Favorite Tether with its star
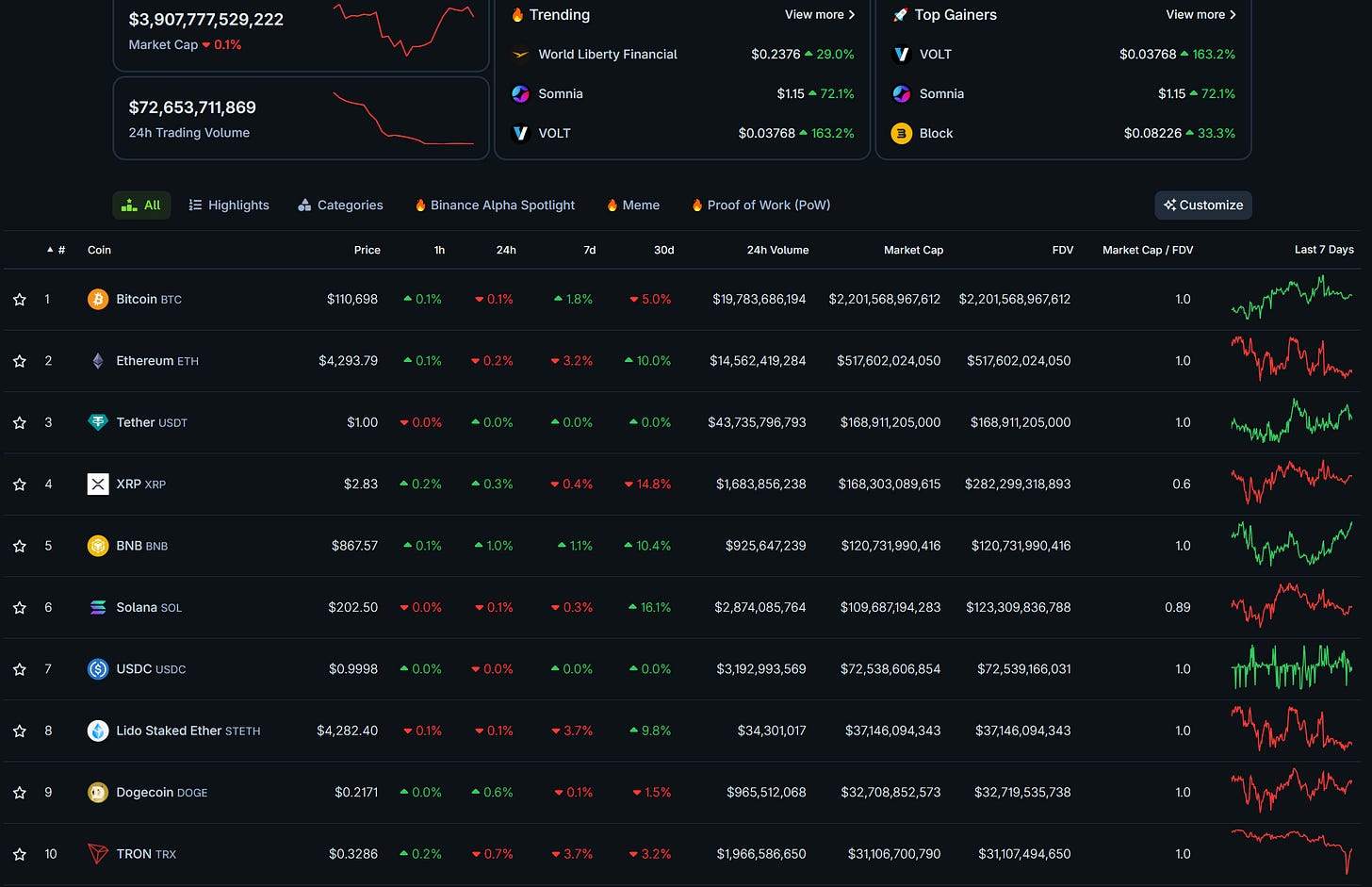Viewport: 1372px width, 887px height. point(20,422)
